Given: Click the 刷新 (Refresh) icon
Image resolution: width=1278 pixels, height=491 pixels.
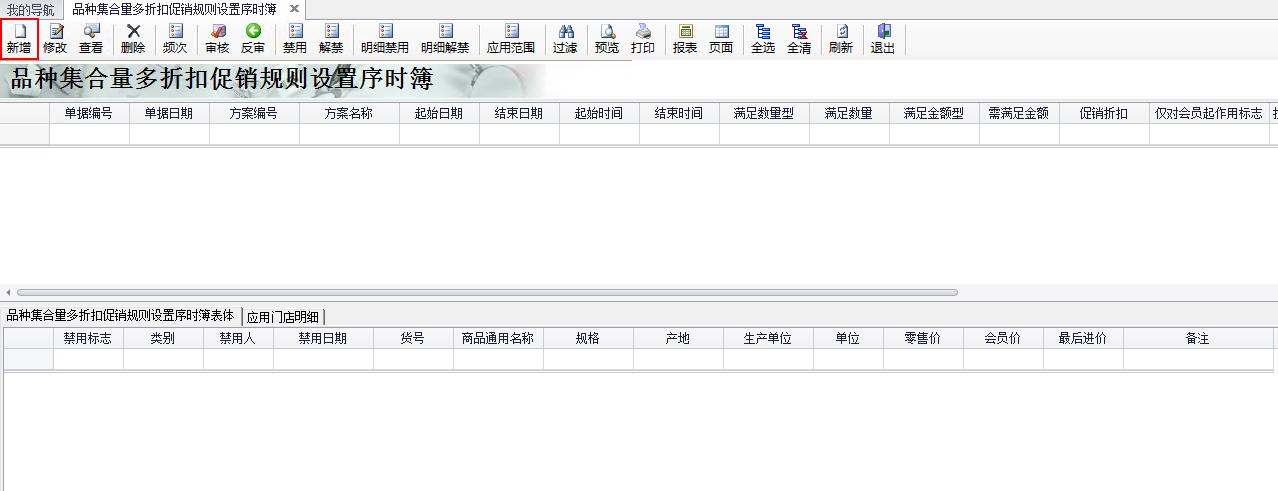Looking at the screenshot, I should point(841,39).
